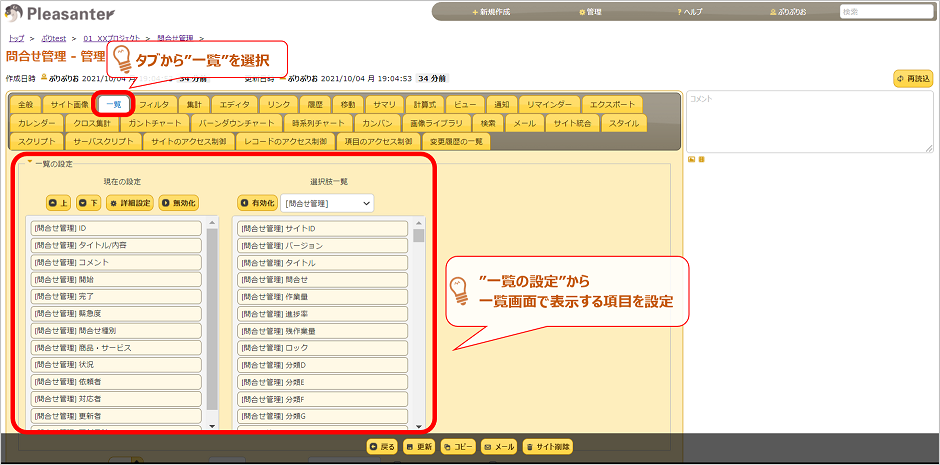Open the 通知 tab
Image resolution: width=940 pixels, height=465 pixels.
click(x=502, y=104)
